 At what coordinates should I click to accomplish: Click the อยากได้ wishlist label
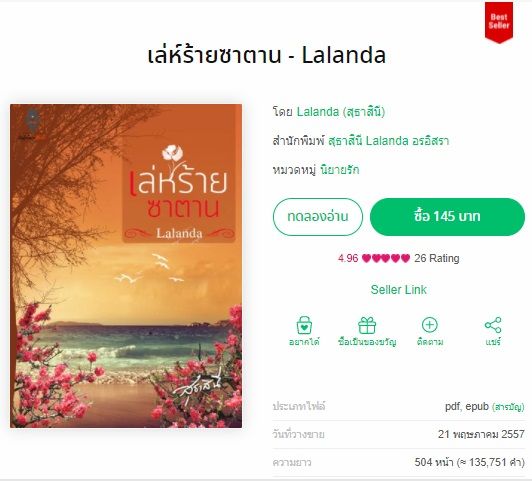point(304,342)
